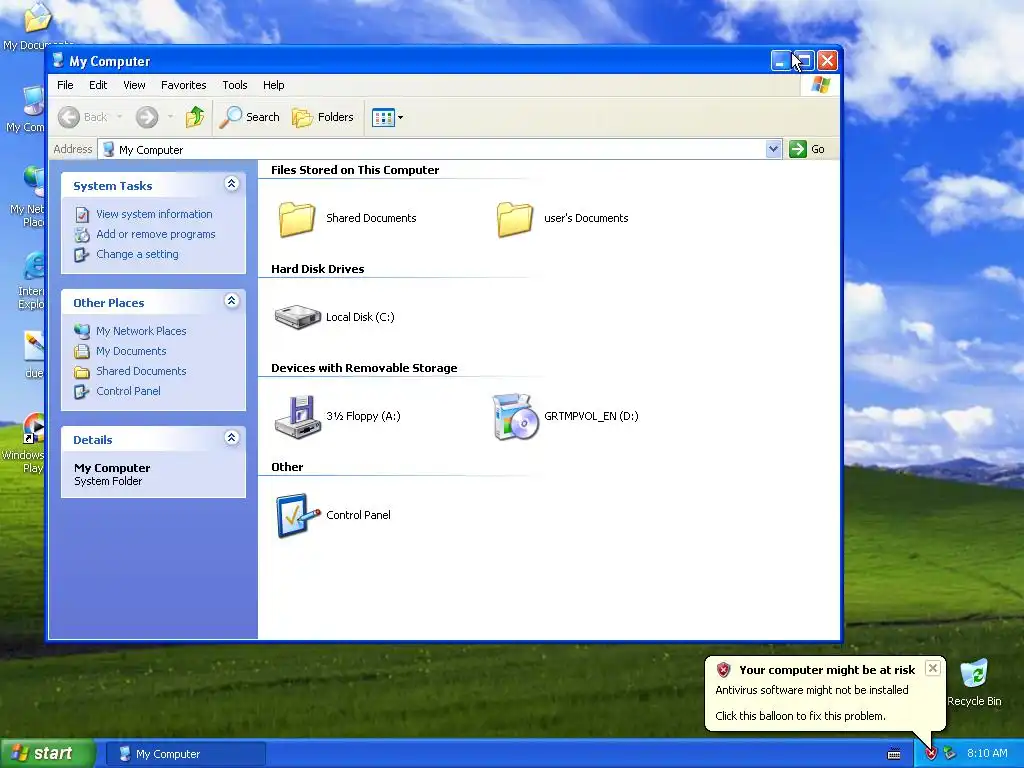The height and width of the screenshot is (768, 1024).
Task: Go to Shared Documents in Other Places
Action: [141, 371]
